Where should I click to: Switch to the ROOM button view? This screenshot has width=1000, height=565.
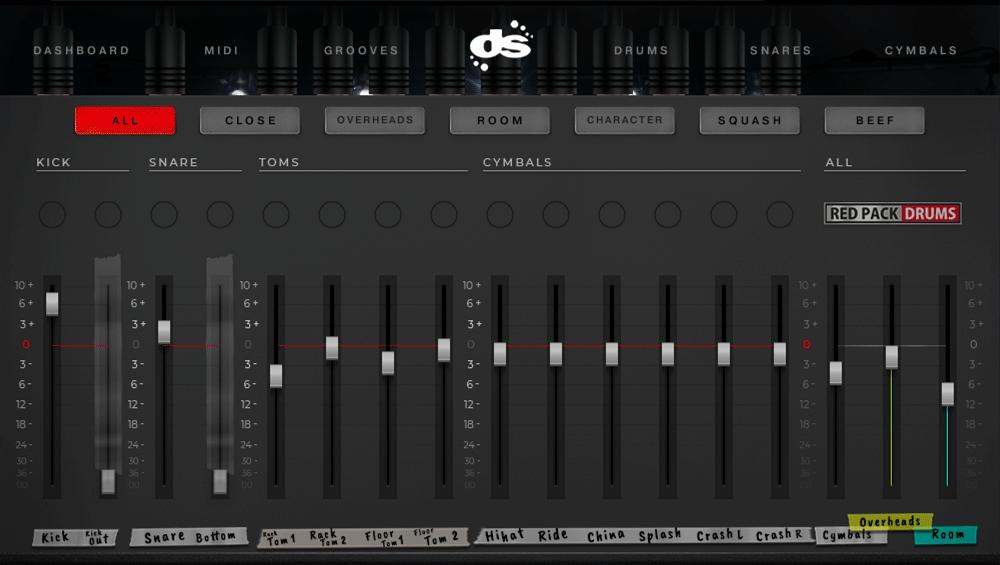pos(500,120)
